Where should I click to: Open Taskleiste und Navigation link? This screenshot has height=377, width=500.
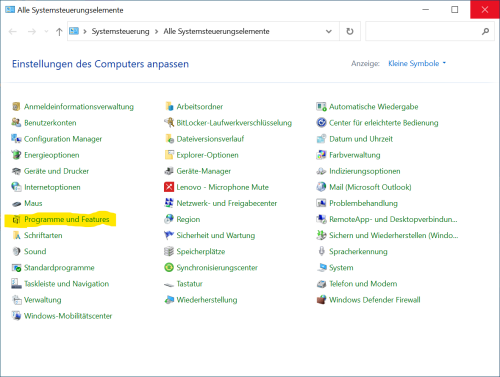(x=67, y=284)
